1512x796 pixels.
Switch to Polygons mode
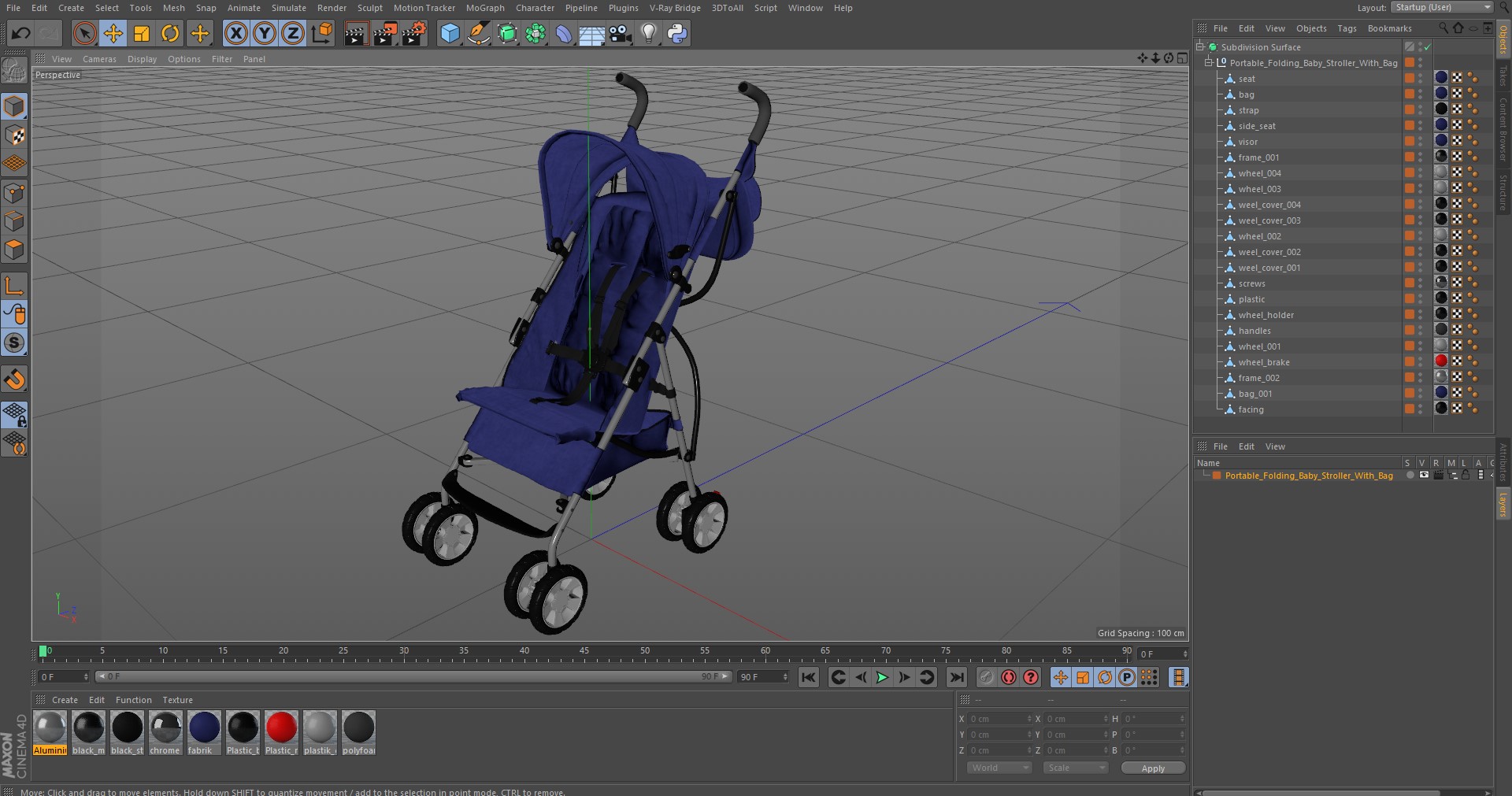point(14,250)
